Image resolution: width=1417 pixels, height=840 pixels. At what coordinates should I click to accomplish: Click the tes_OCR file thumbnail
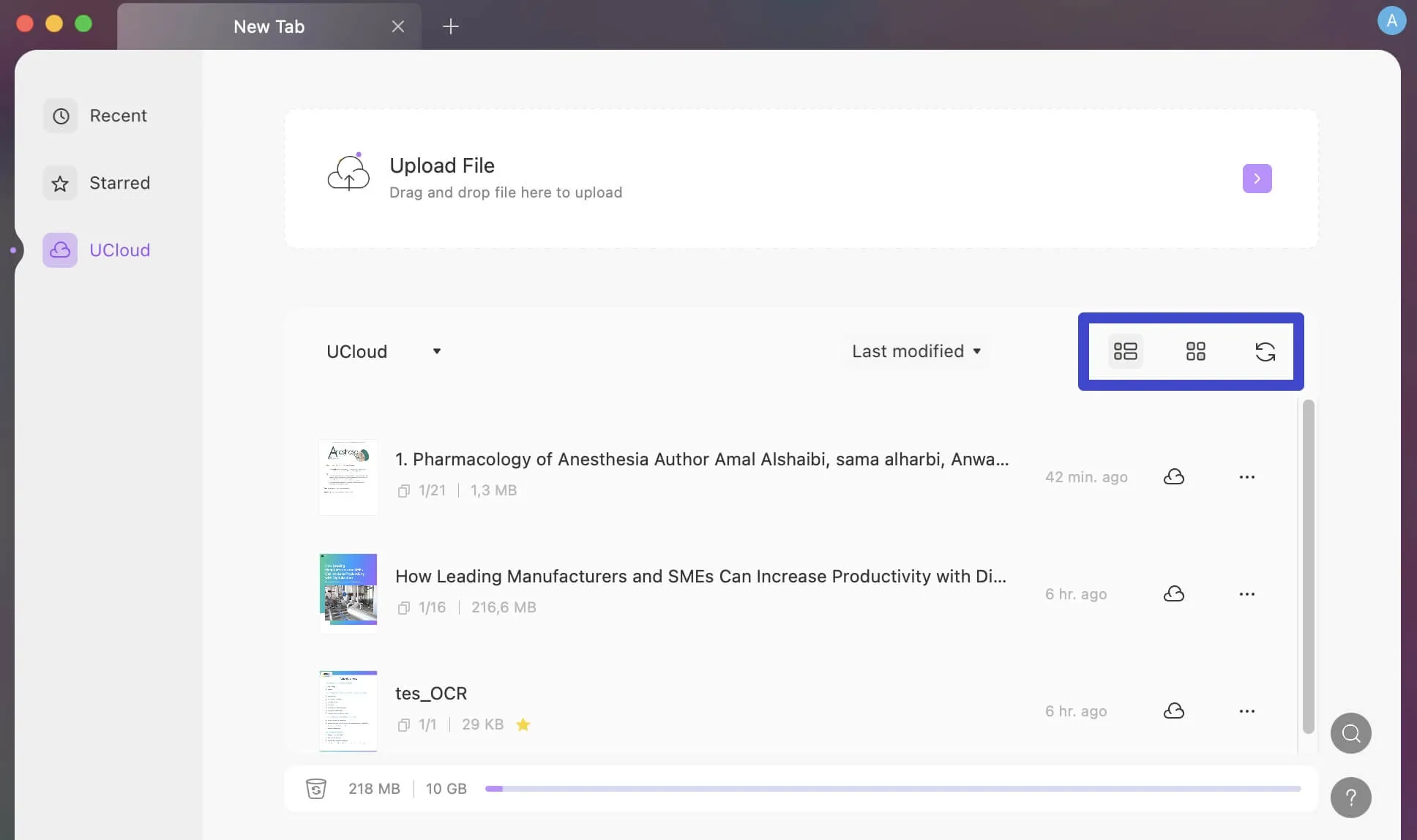tap(347, 710)
